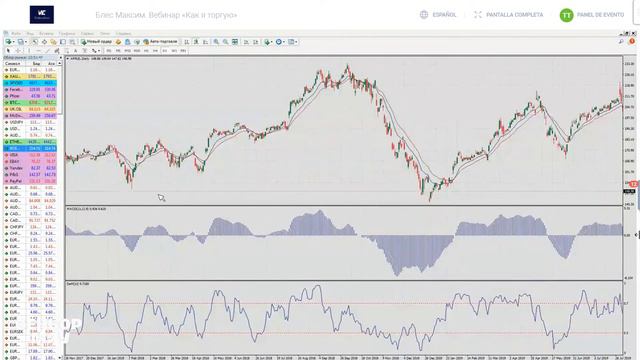640x360 pixels.
Task: Open the Indicators list icon
Action: (x=267, y=42)
